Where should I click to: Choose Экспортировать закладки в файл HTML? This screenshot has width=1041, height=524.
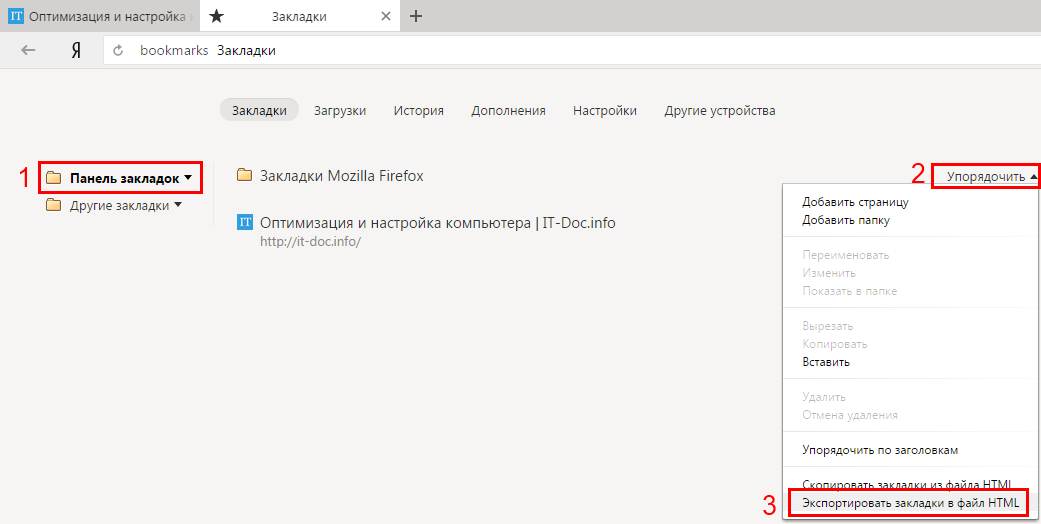tap(910, 503)
